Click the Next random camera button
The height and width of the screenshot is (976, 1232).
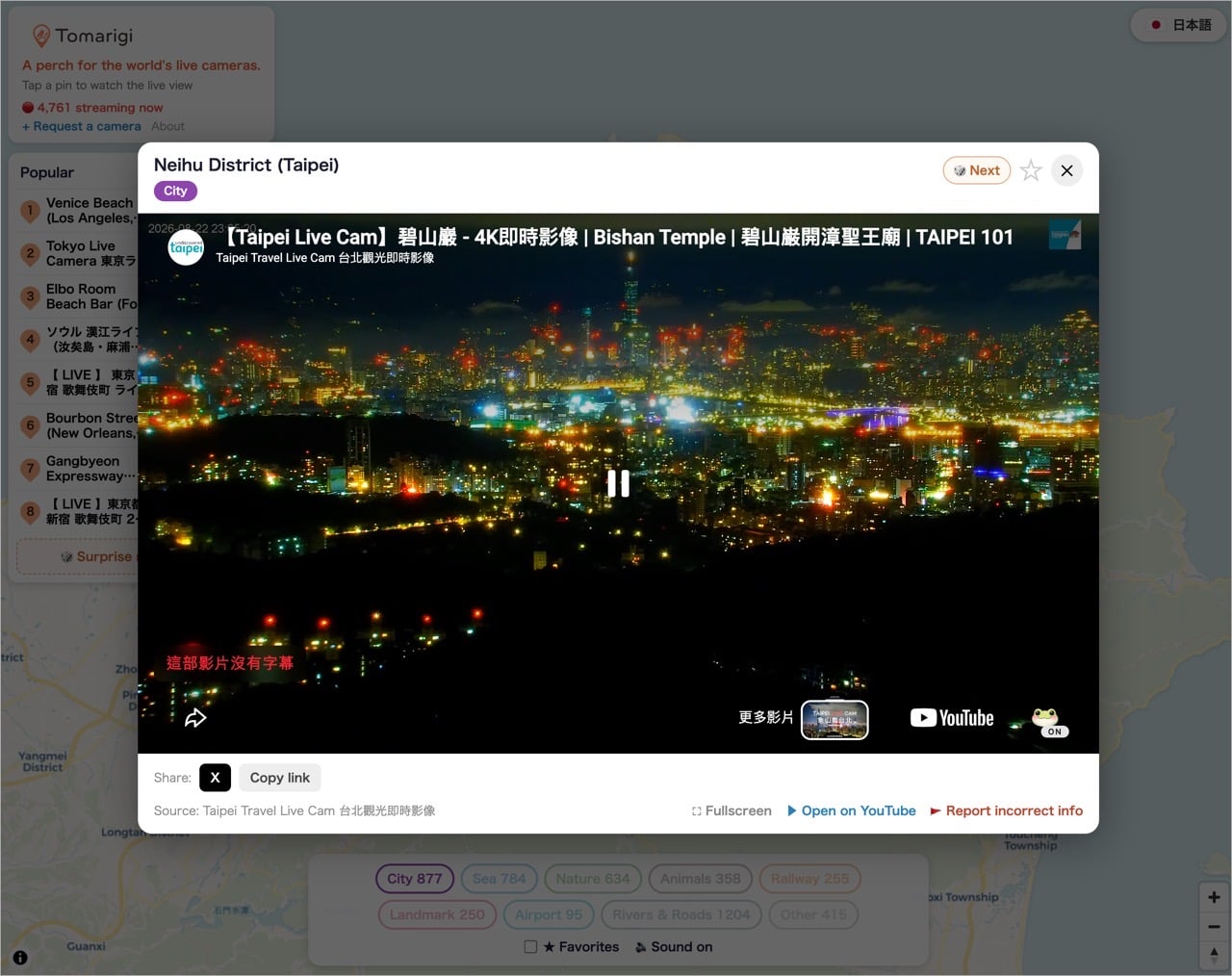pos(976,170)
